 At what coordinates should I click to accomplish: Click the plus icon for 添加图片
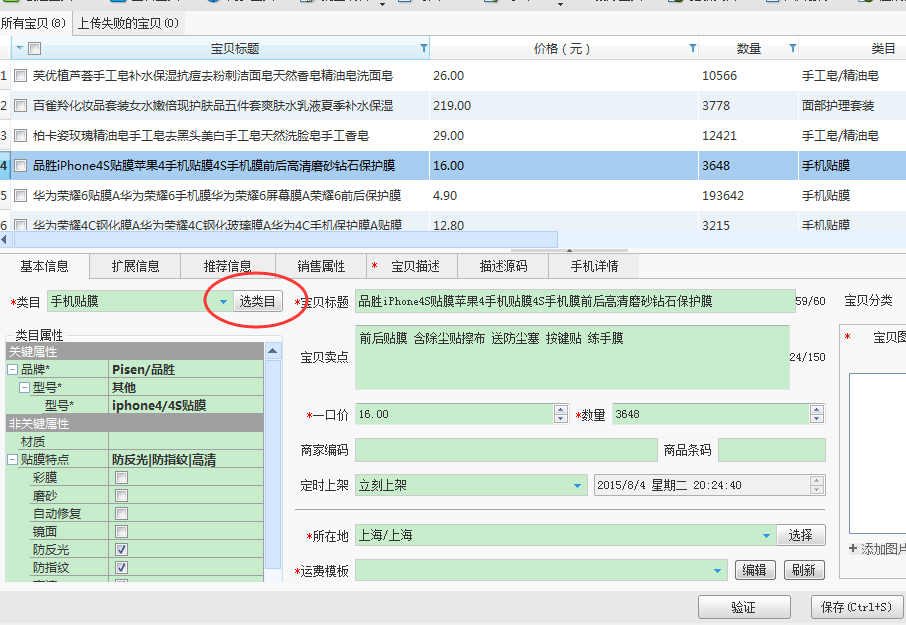[x=853, y=548]
